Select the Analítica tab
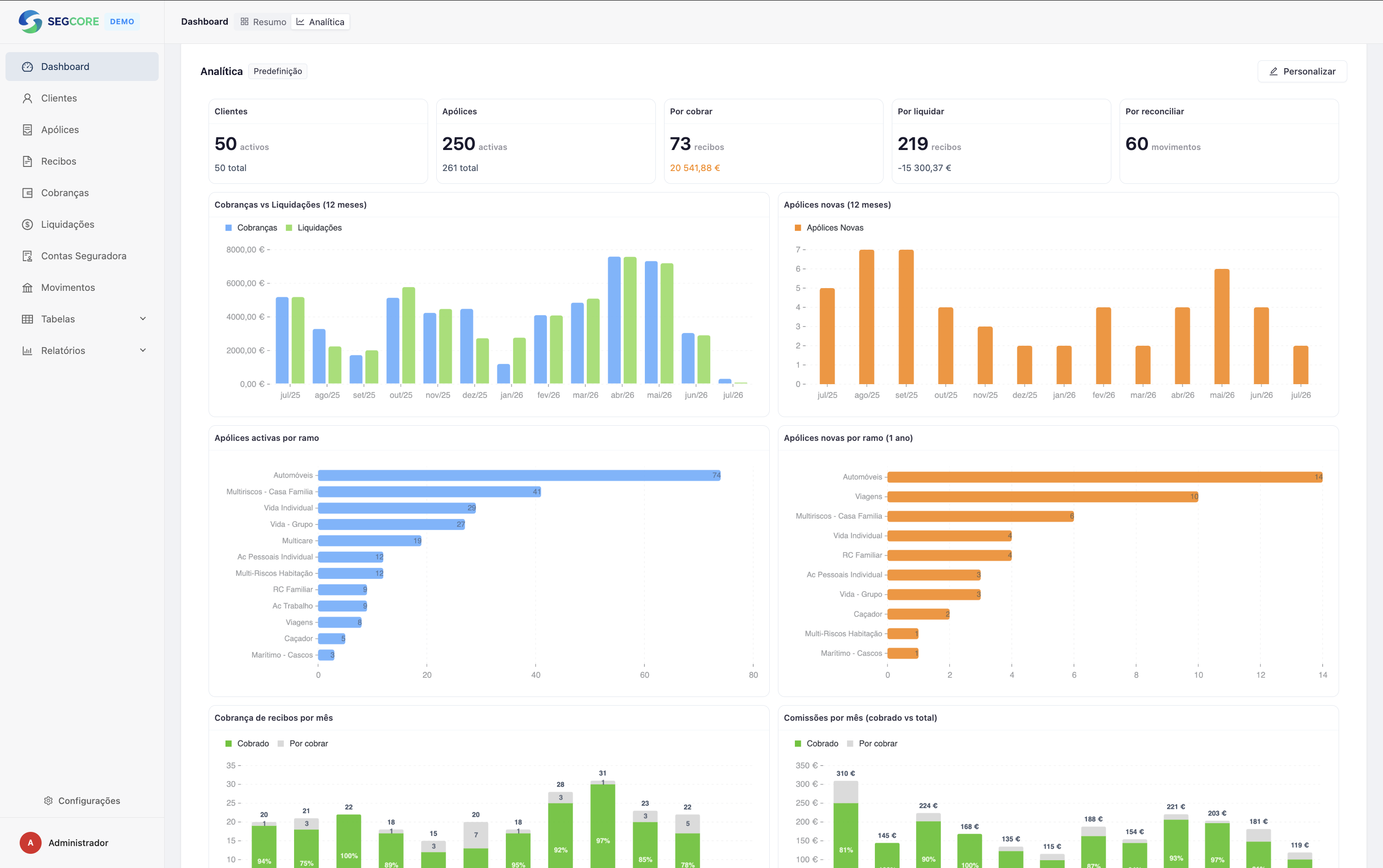Viewport: 1383px width, 868px height. (320, 22)
